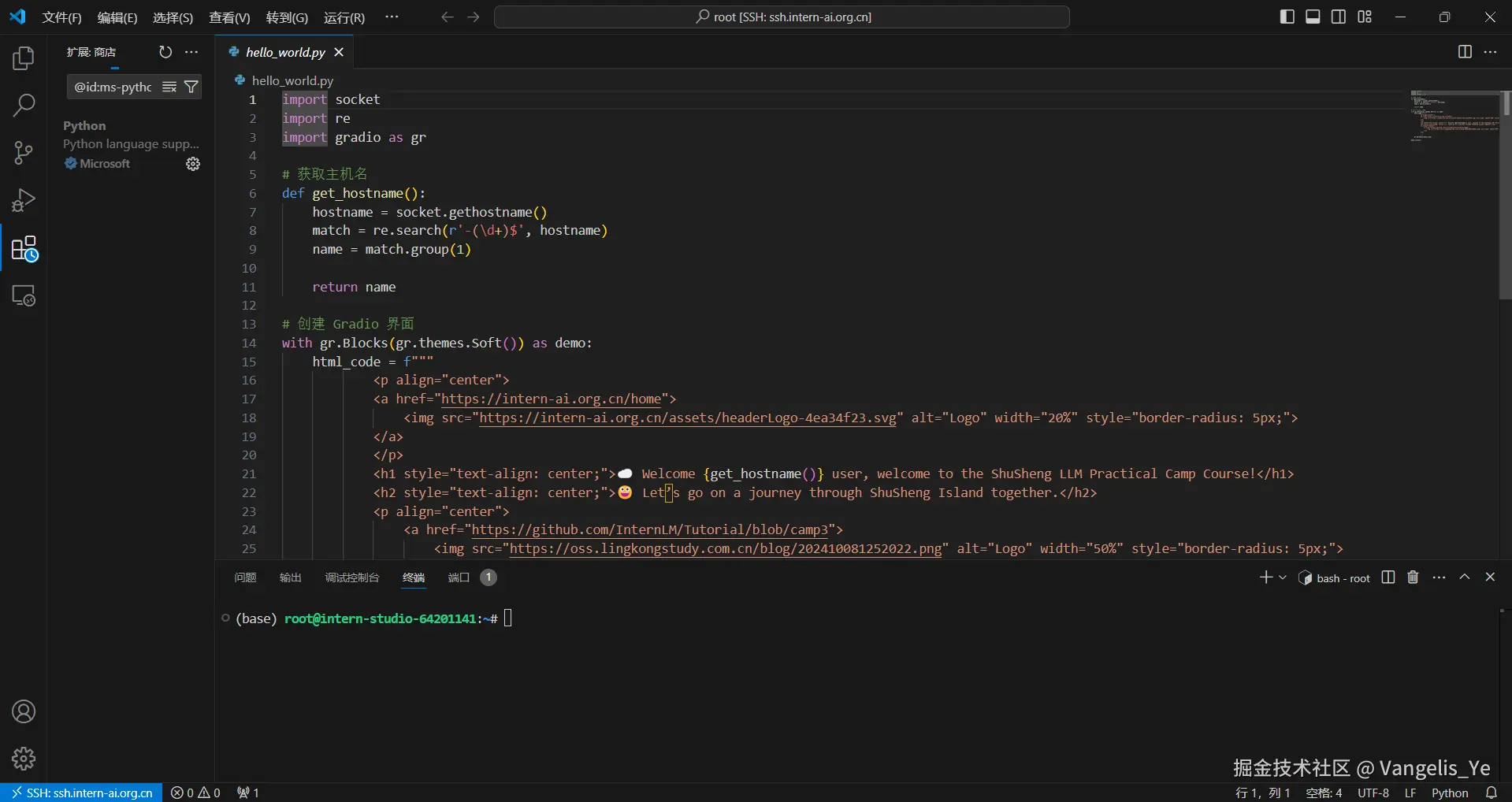The width and height of the screenshot is (1512, 802).
Task: Open the Explorer view in activity bar
Action: pyautogui.click(x=24, y=58)
